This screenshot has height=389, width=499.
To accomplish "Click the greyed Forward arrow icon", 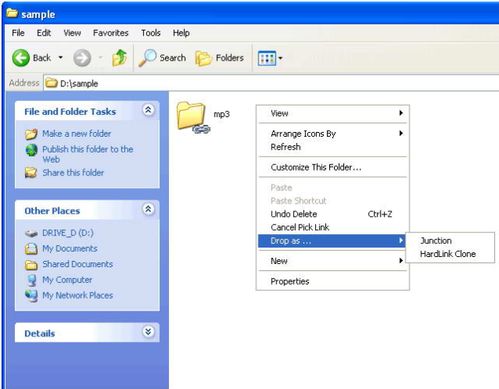I will click(82, 58).
